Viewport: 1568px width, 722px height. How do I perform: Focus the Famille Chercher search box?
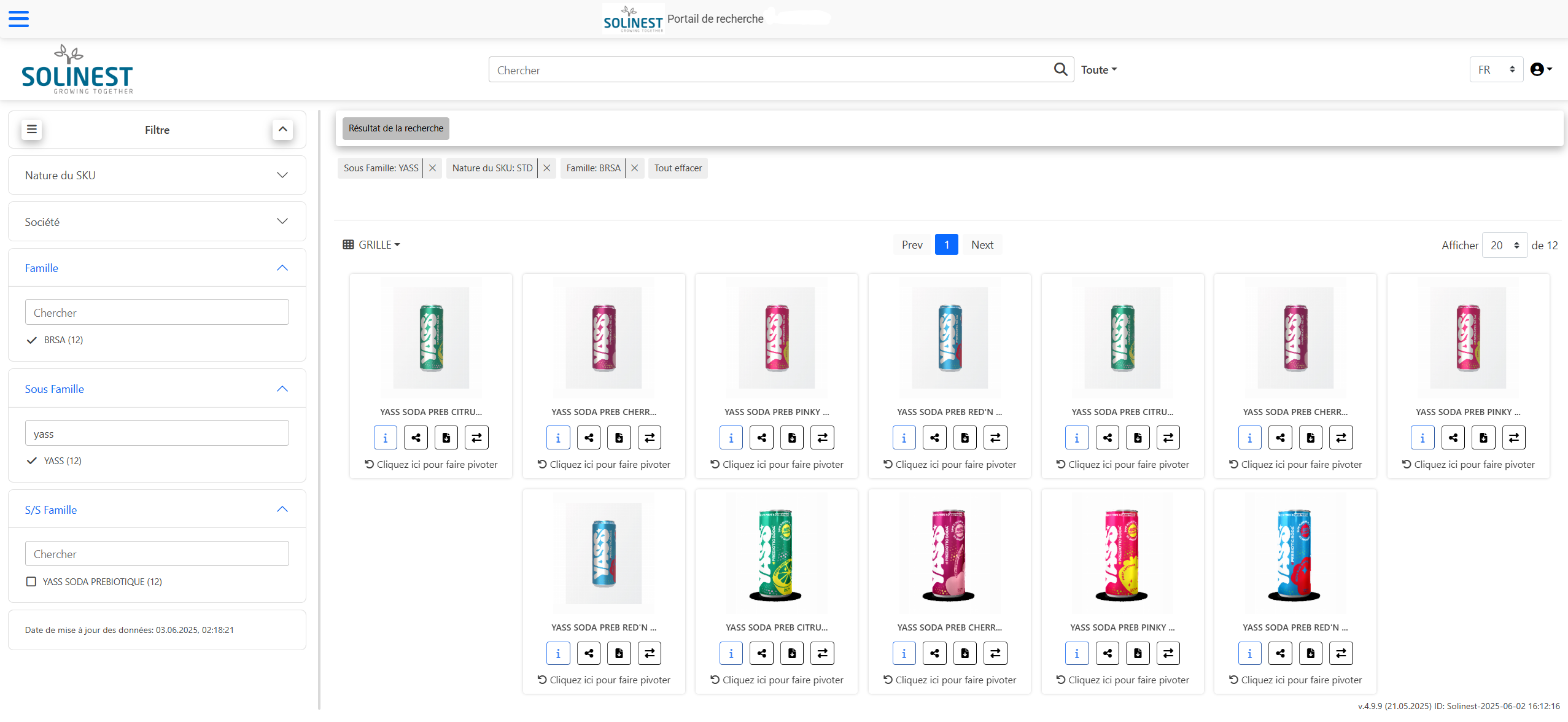pyautogui.click(x=157, y=312)
